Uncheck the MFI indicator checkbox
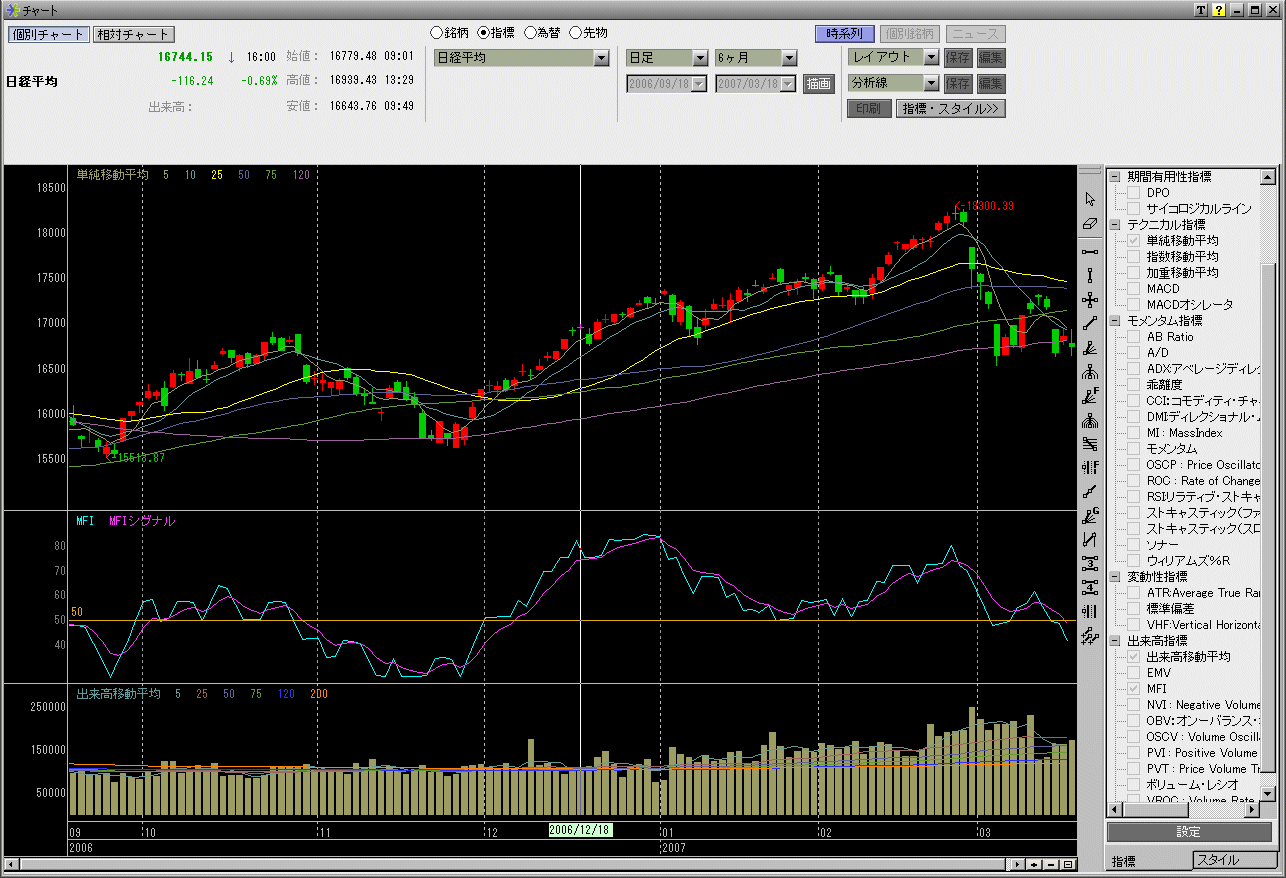 (x=1134, y=689)
